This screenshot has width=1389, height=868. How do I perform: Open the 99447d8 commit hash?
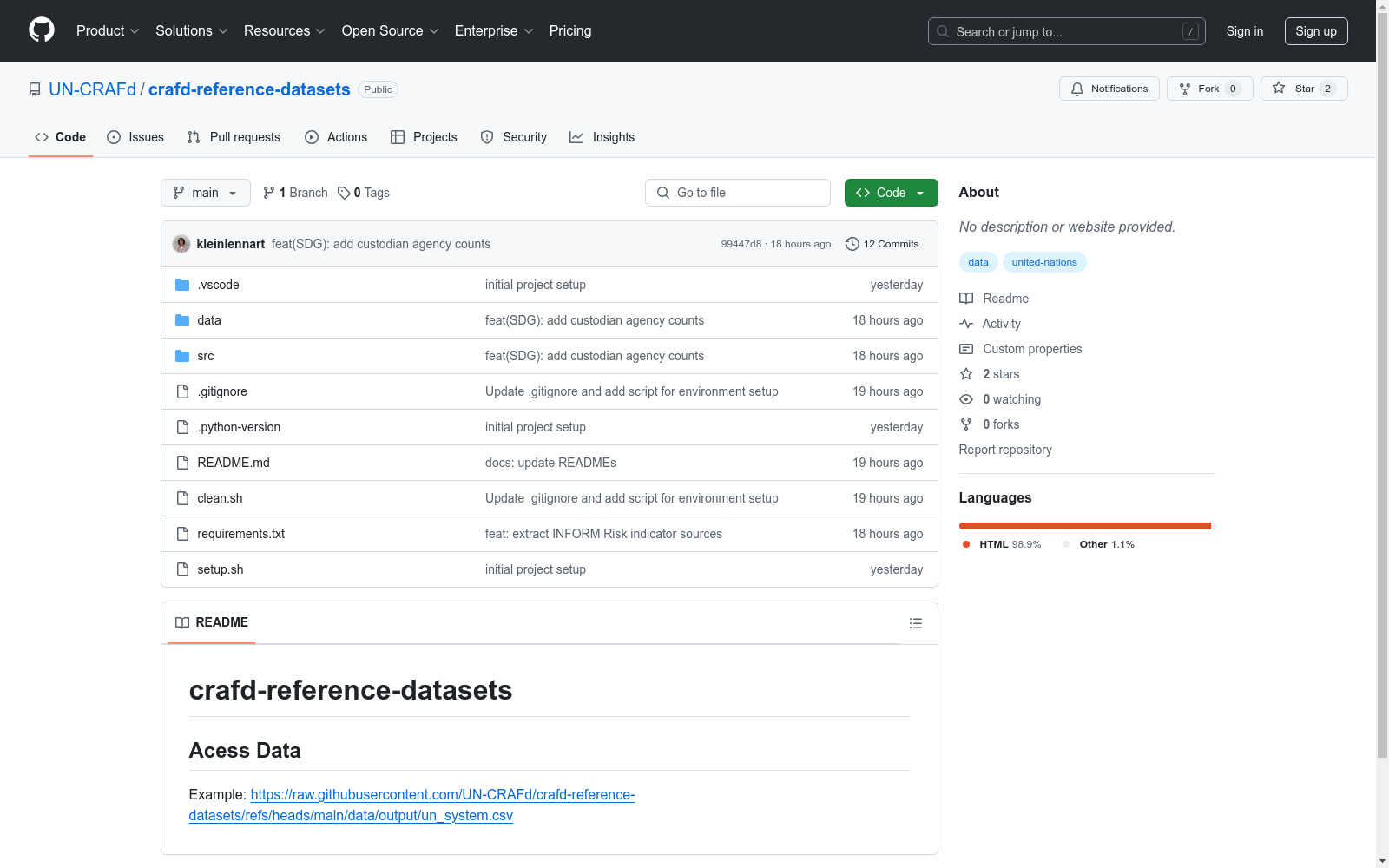point(741,244)
